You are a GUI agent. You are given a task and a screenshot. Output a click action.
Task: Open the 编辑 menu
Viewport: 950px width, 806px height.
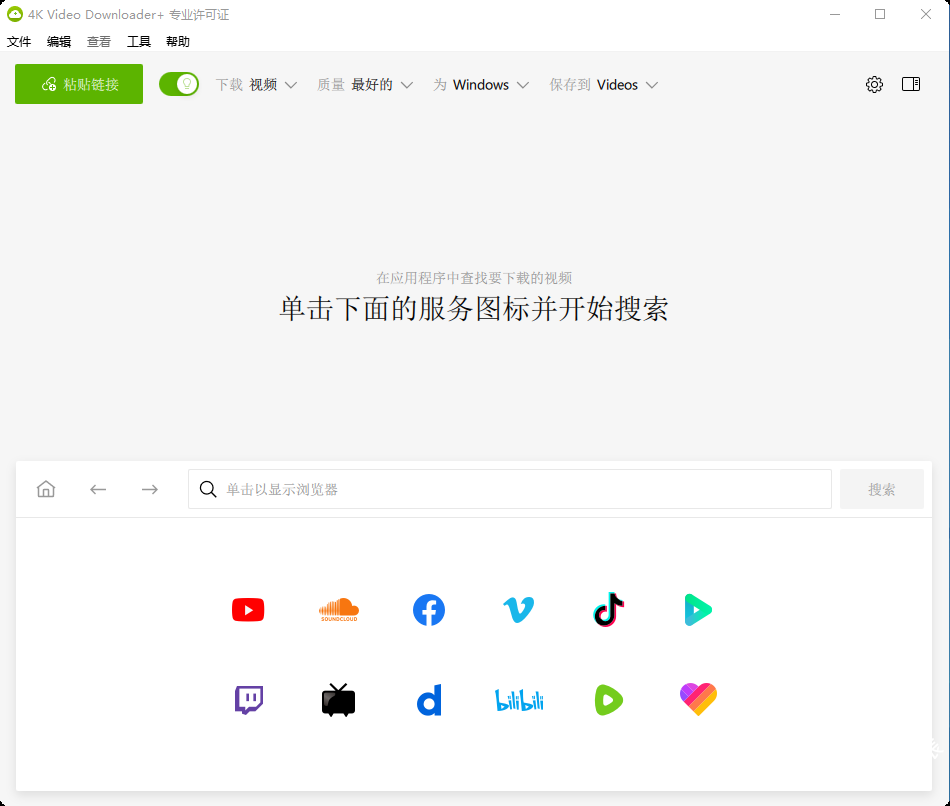click(59, 41)
